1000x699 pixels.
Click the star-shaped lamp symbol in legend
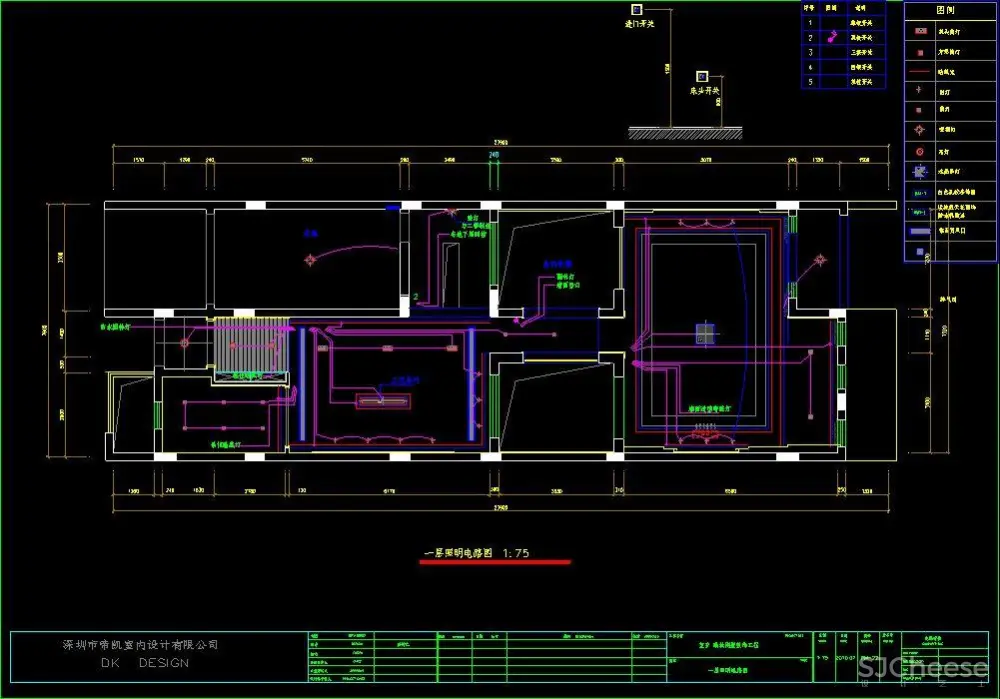pyautogui.click(x=918, y=129)
